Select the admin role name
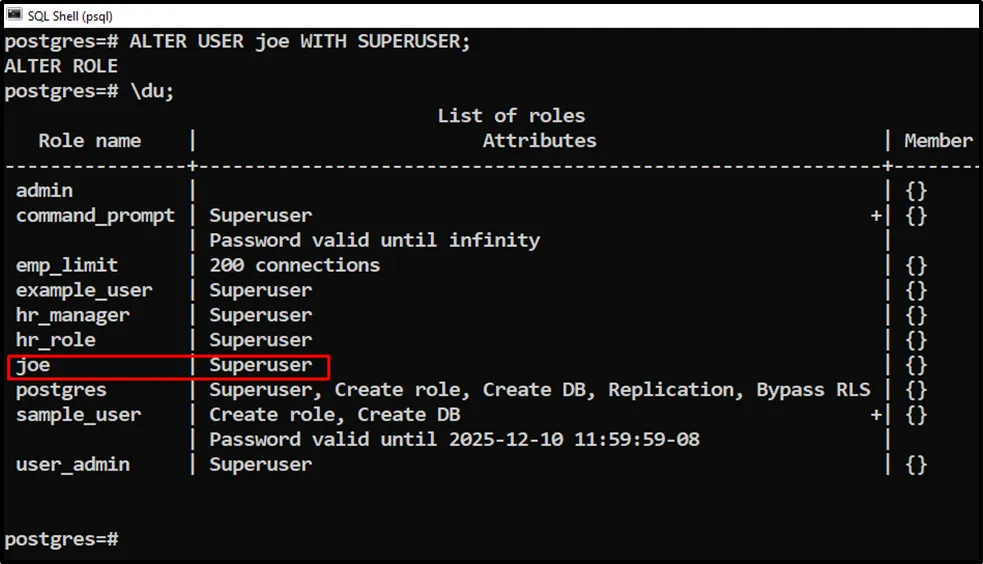983x564 pixels. tap(44, 190)
